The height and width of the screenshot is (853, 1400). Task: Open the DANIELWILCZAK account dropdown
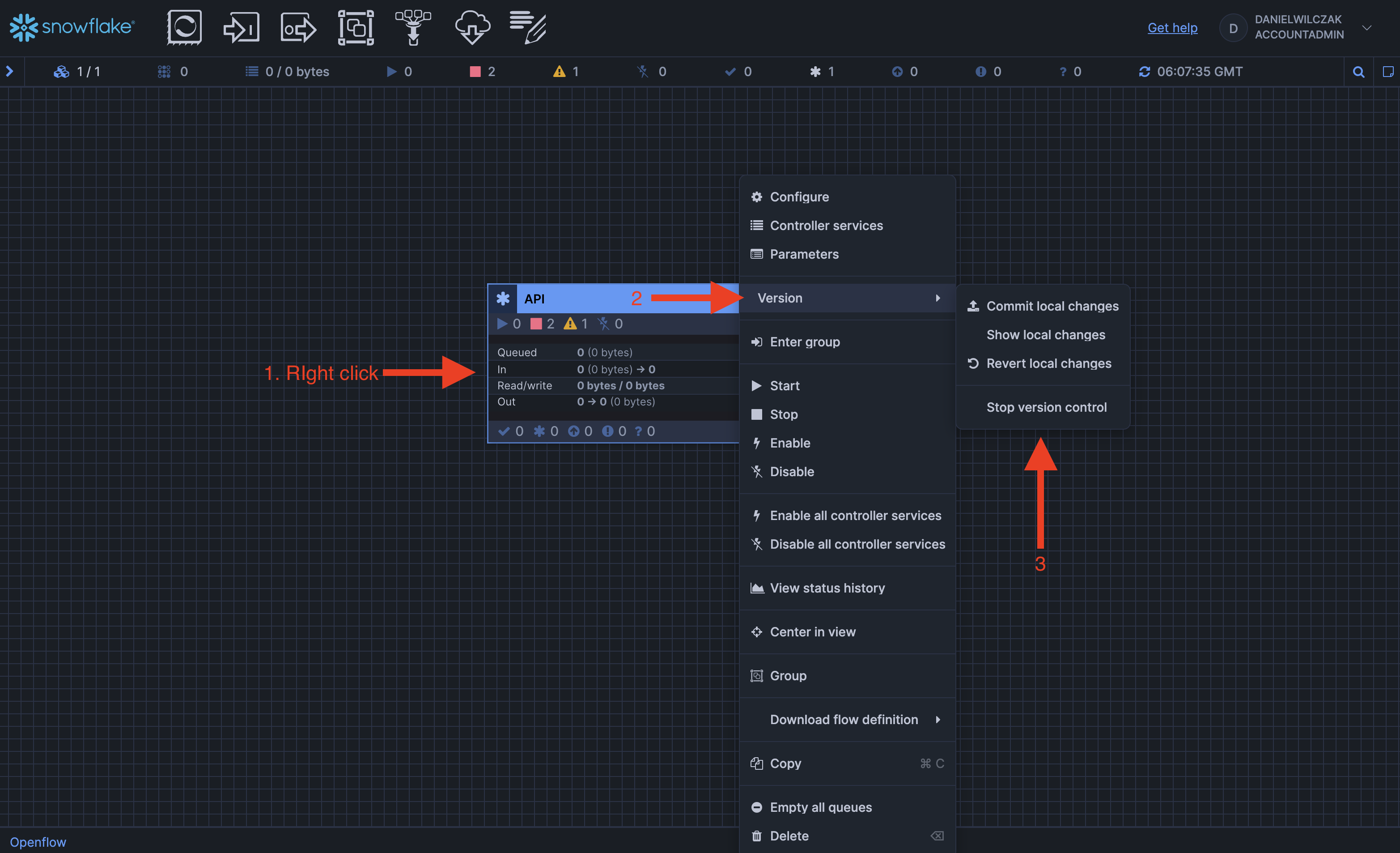(1367, 27)
